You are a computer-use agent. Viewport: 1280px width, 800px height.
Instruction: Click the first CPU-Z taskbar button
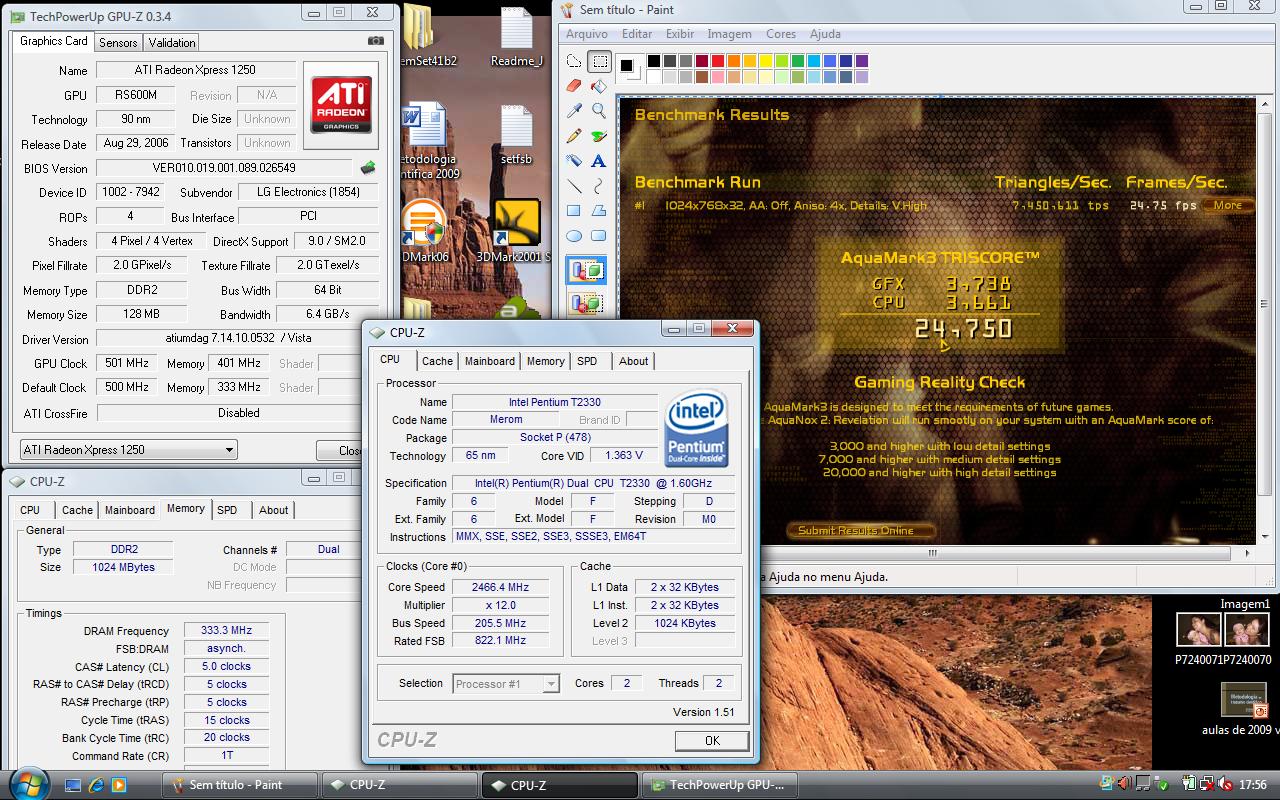click(399, 785)
